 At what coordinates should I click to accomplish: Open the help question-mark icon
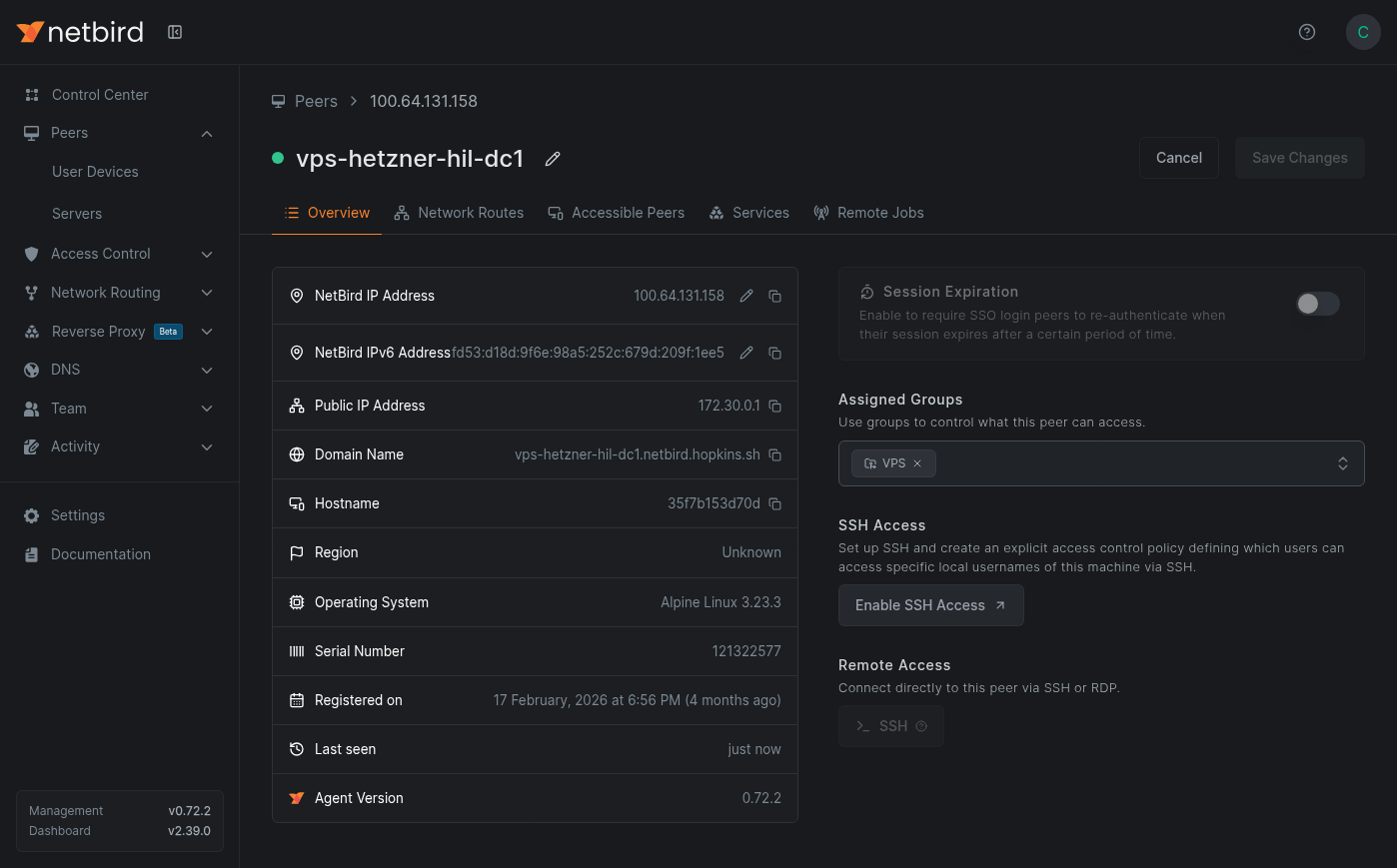[1306, 32]
